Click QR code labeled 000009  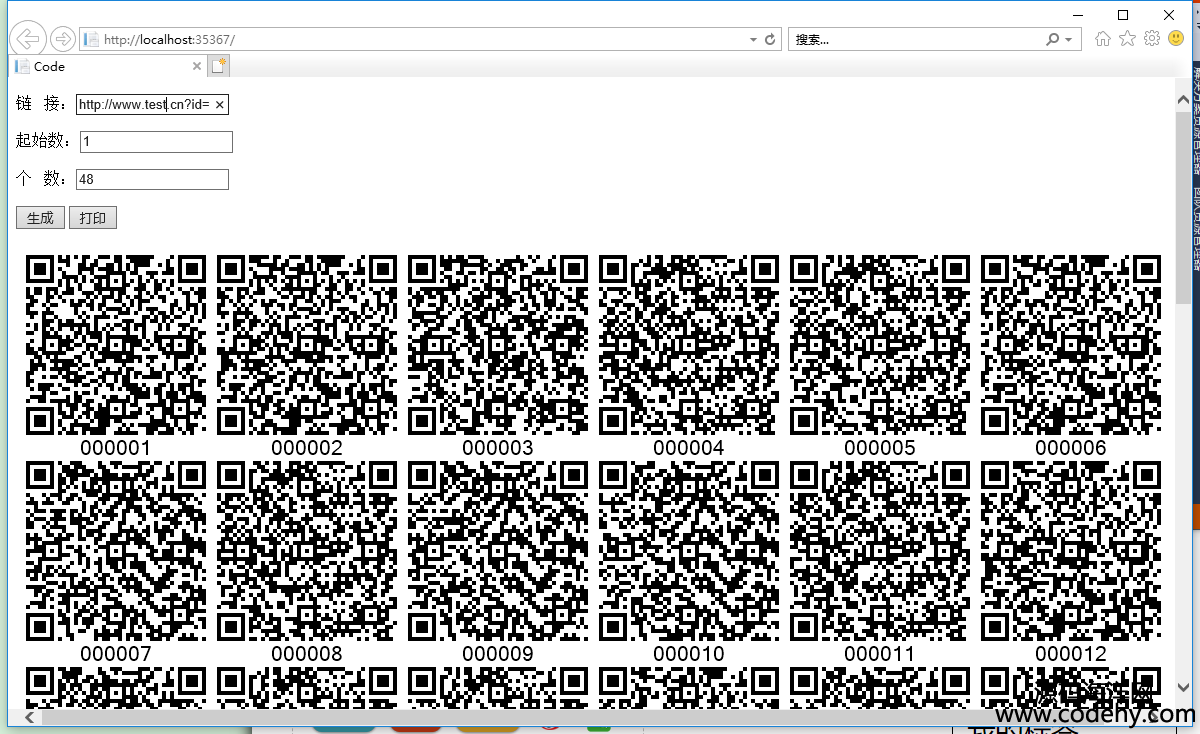pos(497,551)
